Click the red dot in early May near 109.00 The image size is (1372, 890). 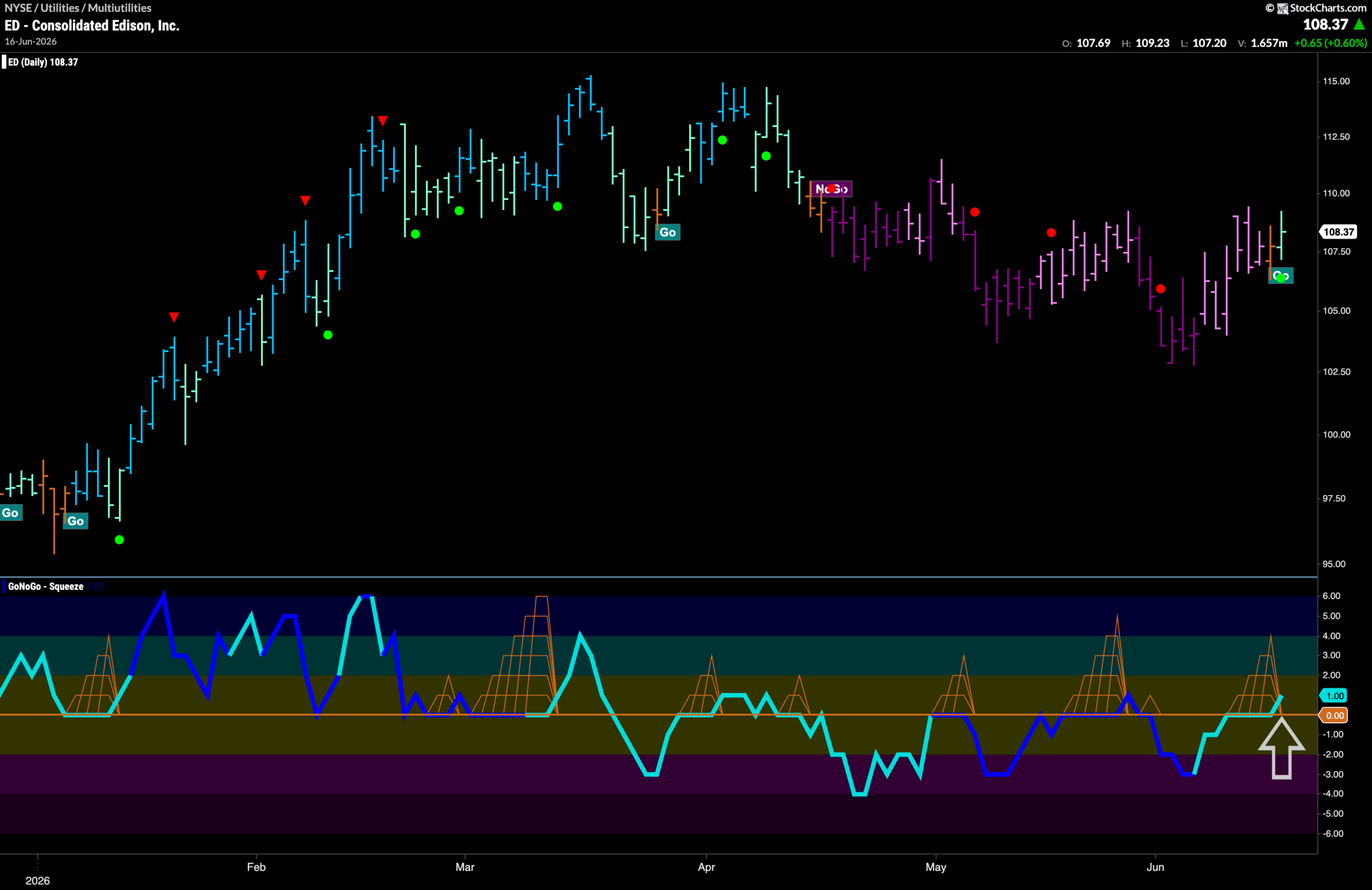pyautogui.click(x=974, y=212)
